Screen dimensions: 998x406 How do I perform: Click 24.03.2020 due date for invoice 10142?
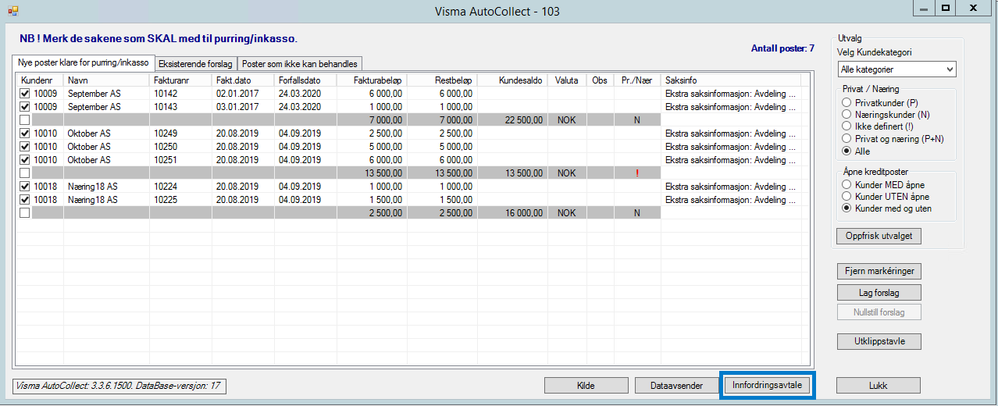tap(299, 94)
